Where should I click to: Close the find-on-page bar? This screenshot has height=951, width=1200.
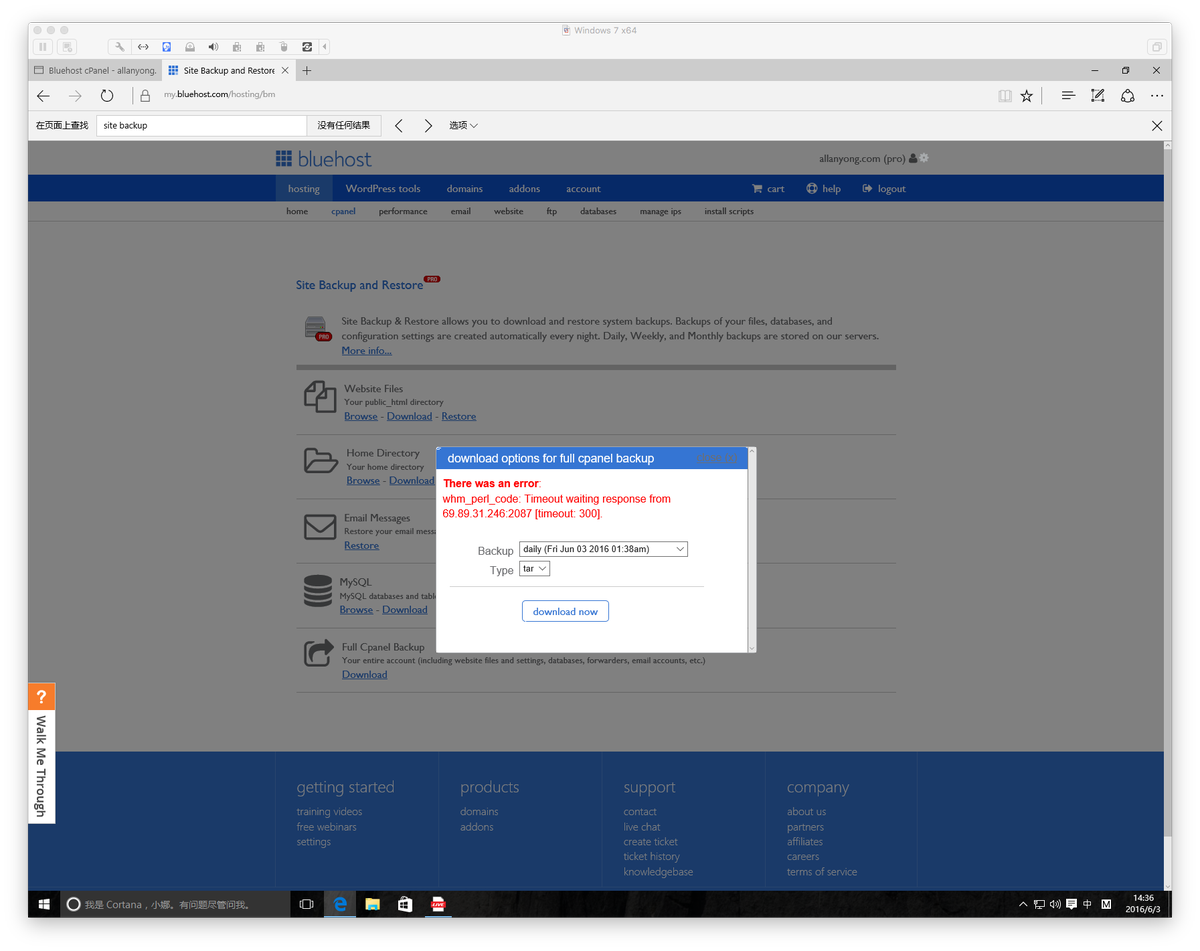[1157, 126]
